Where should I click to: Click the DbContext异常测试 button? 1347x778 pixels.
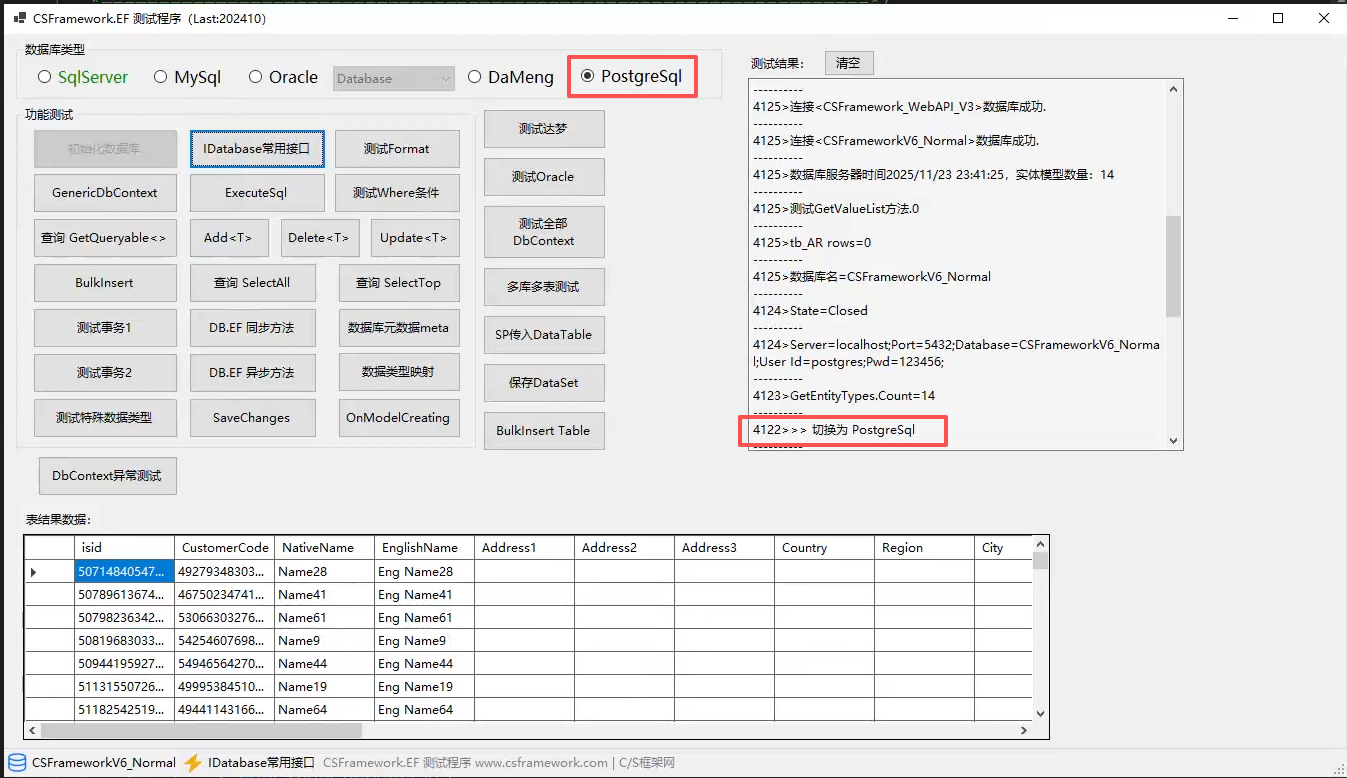(107, 475)
